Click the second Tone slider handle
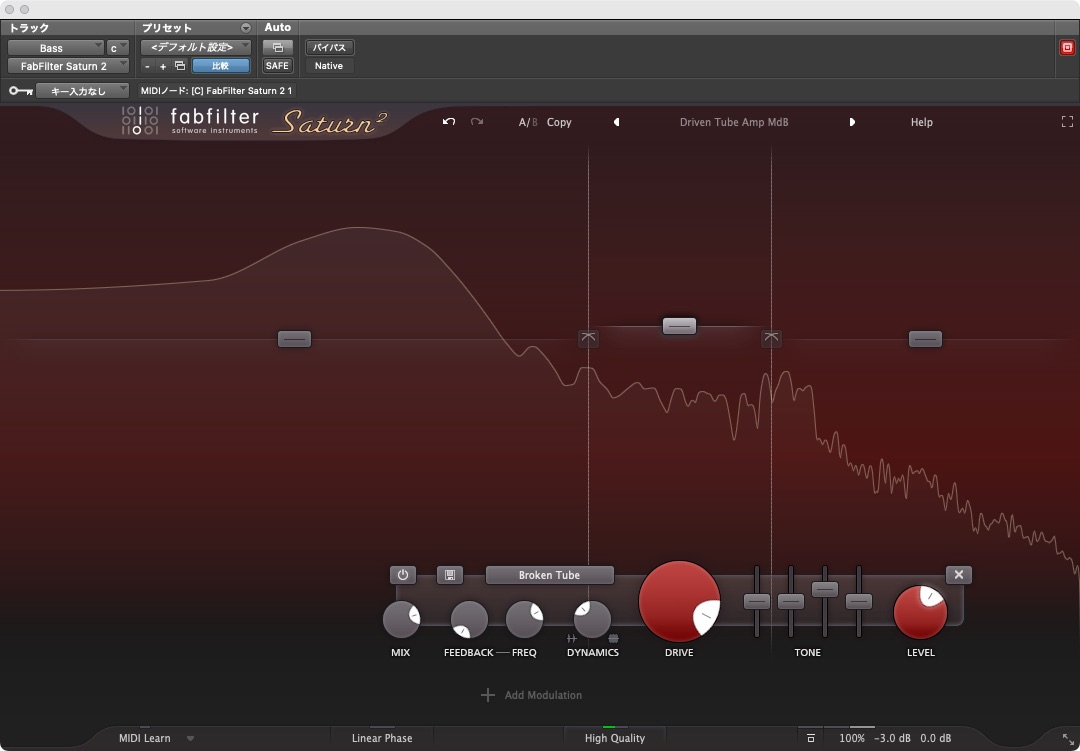Image resolution: width=1080 pixels, height=751 pixels. pos(791,601)
